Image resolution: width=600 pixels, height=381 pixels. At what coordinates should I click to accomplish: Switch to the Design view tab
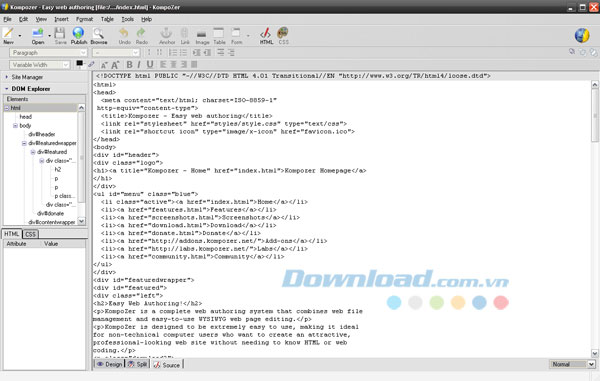(x=109, y=364)
